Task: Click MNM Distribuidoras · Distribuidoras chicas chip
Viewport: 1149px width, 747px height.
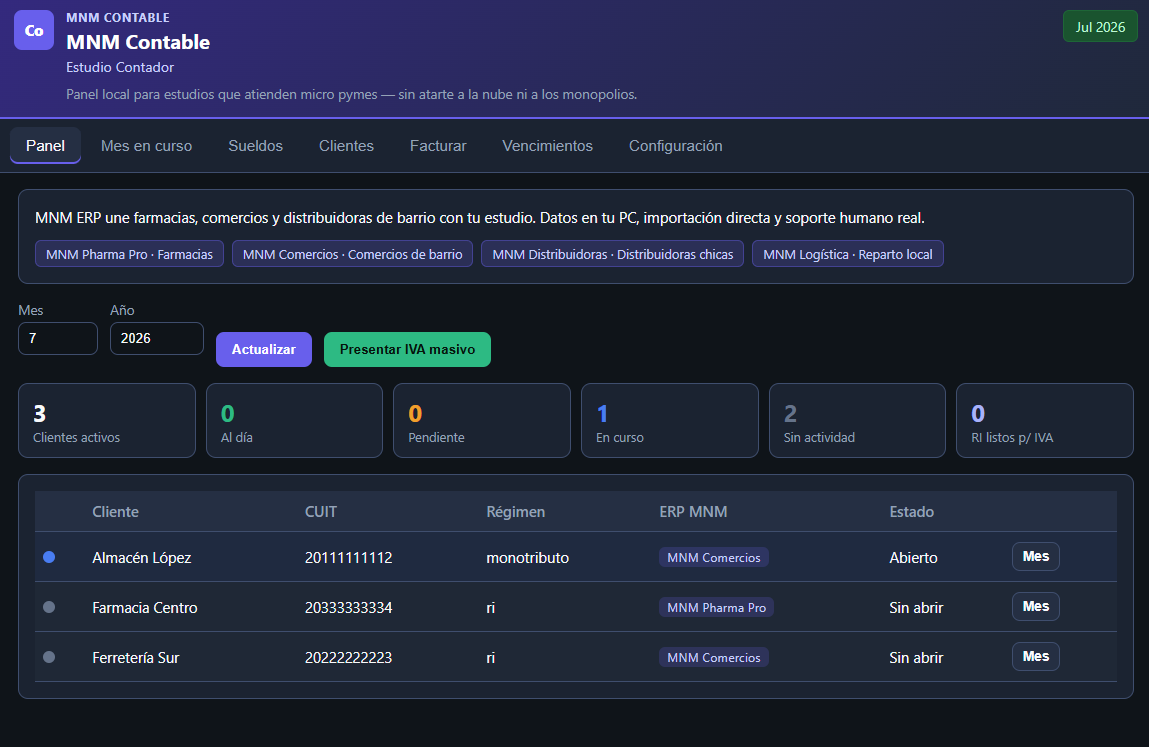Action: point(613,254)
